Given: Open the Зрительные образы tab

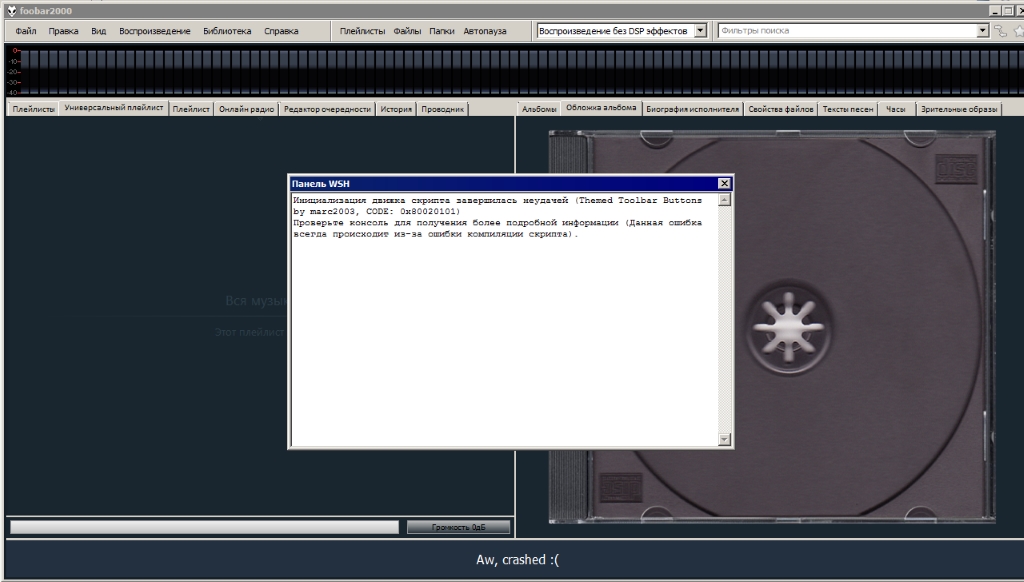Looking at the screenshot, I should click(959, 109).
